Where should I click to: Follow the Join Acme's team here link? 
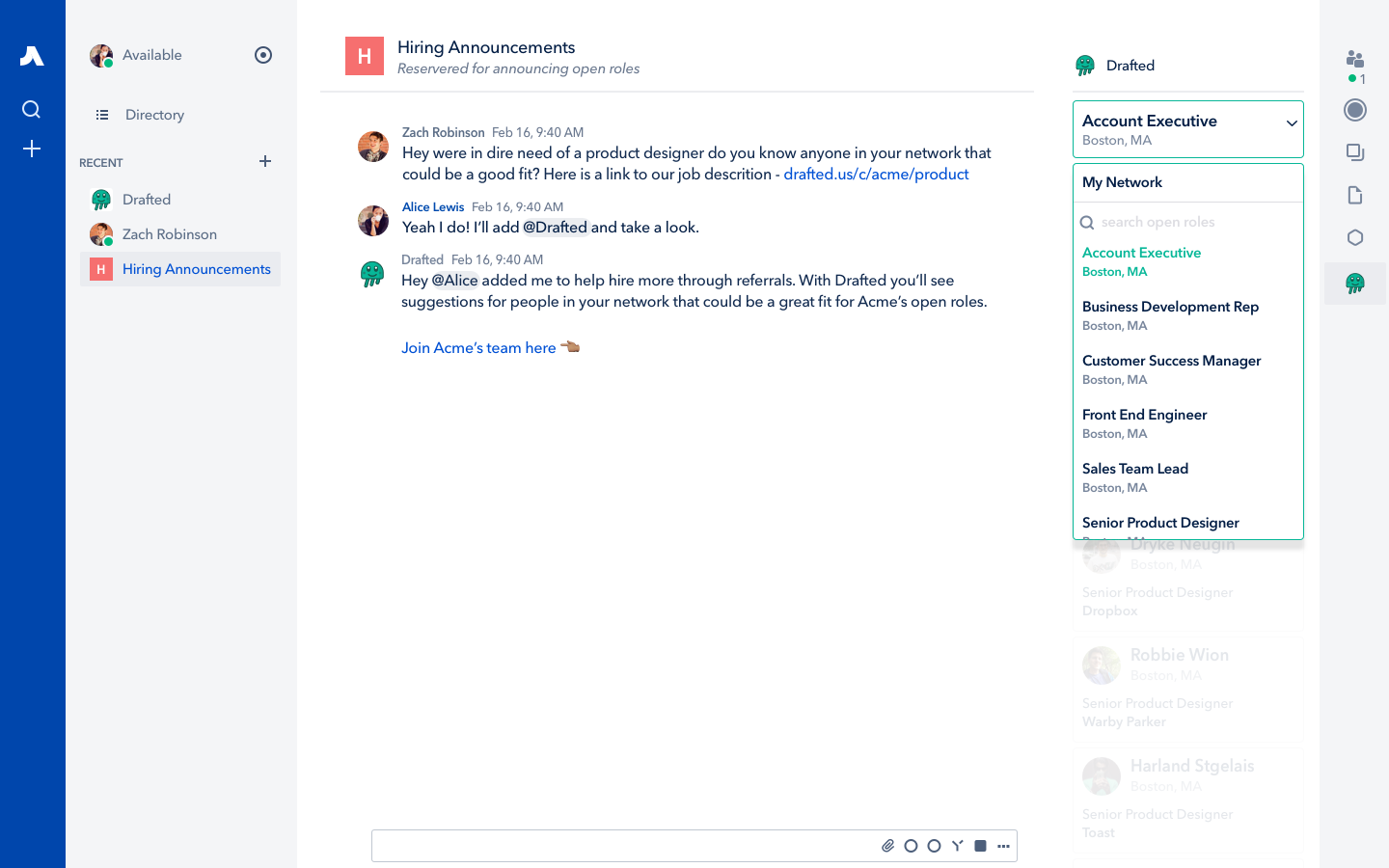(x=478, y=348)
